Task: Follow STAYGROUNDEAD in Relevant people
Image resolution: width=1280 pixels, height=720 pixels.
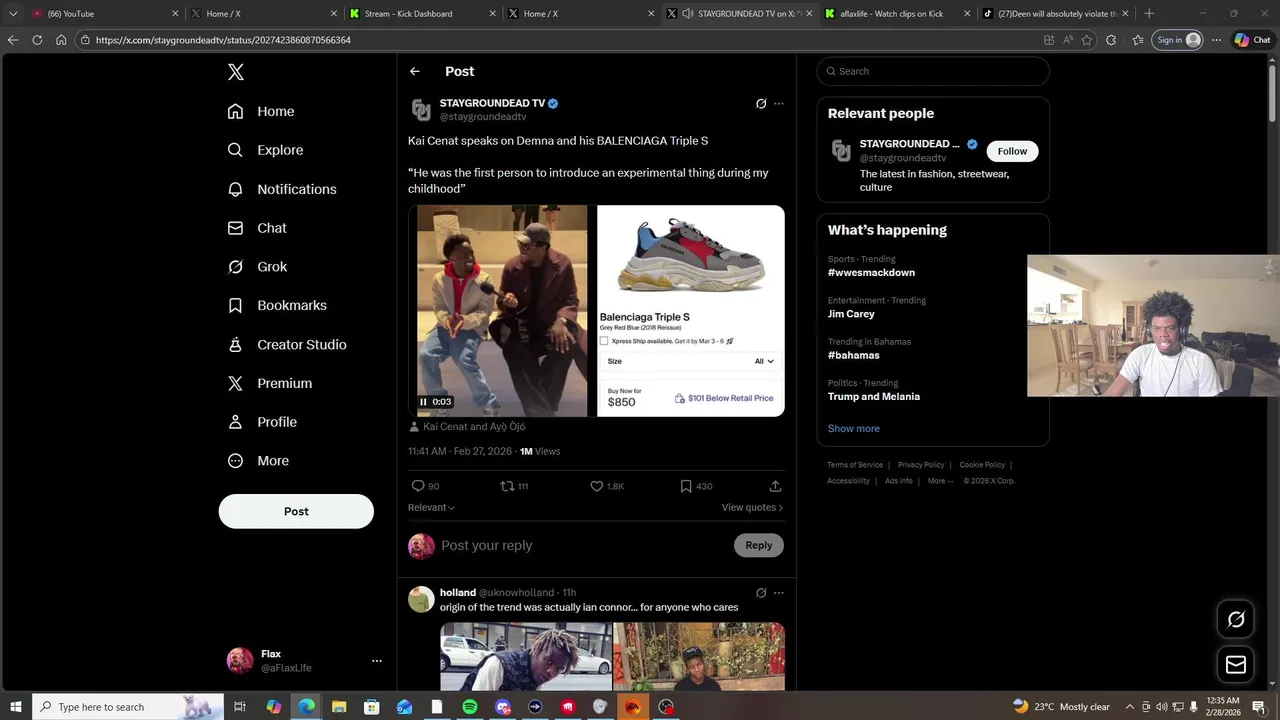Action: [x=1012, y=151]
